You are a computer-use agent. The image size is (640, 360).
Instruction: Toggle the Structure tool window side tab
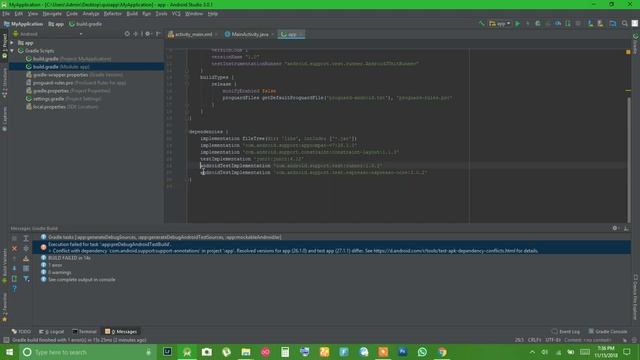(x=4, y=83)
